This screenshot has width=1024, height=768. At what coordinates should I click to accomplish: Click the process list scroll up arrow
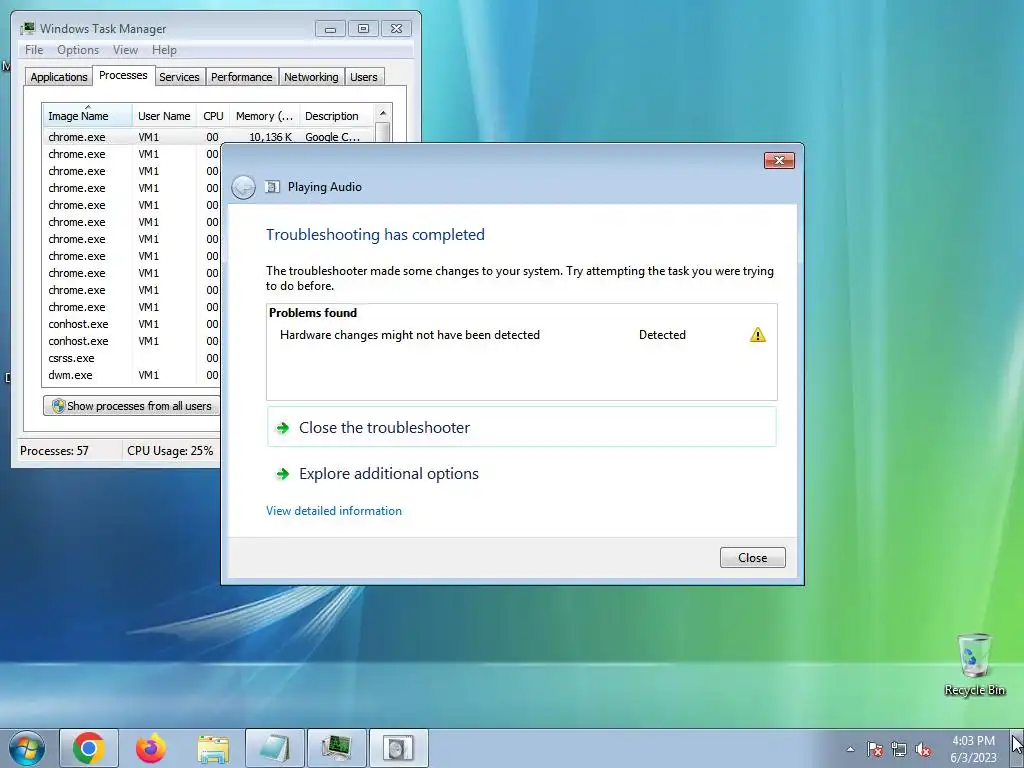pyautogui.click(x=383, y=113)
